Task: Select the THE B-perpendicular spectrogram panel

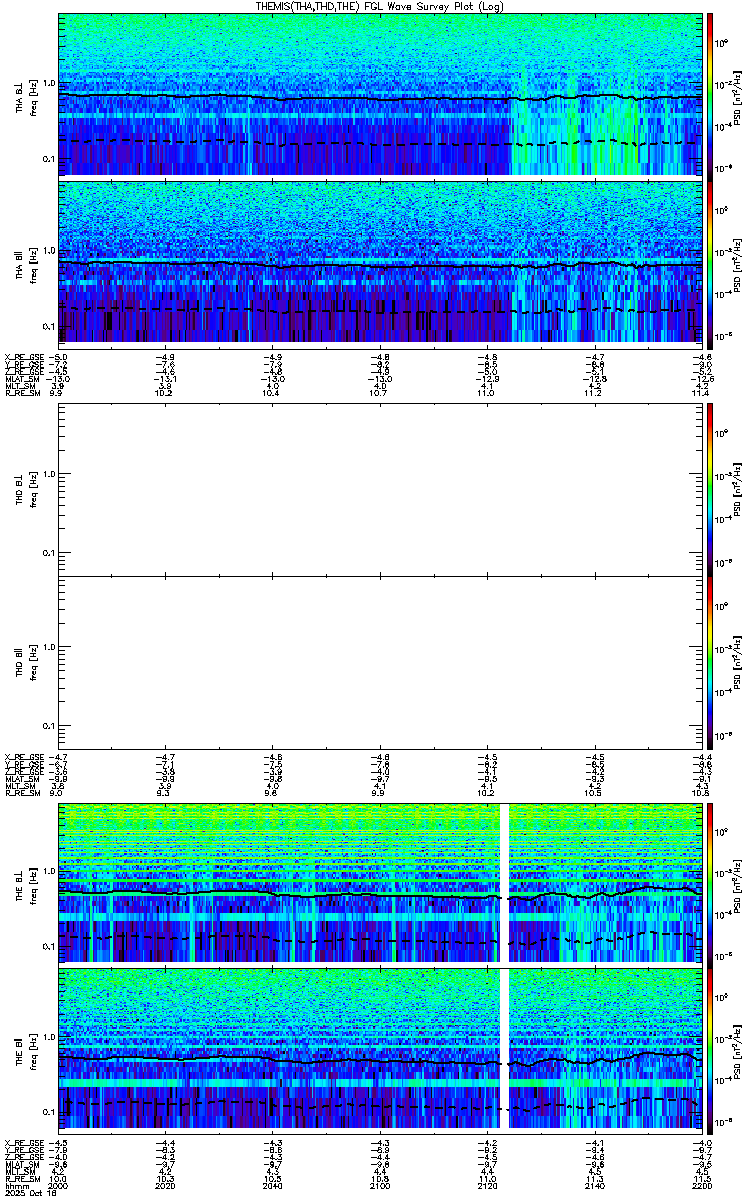Action: pyautogui.click(x=380, y=883)
